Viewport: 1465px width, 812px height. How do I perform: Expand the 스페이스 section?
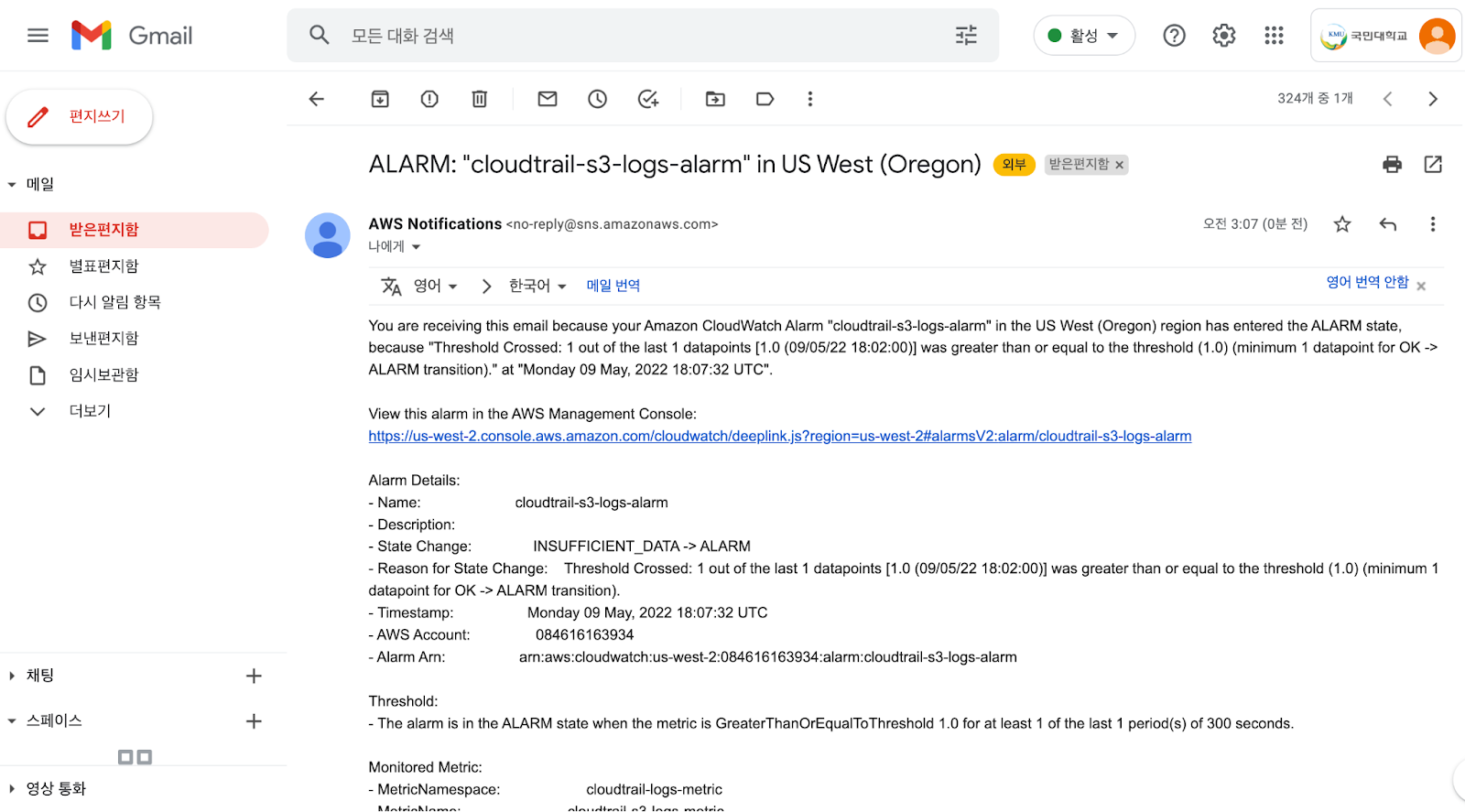pos(12,721)
